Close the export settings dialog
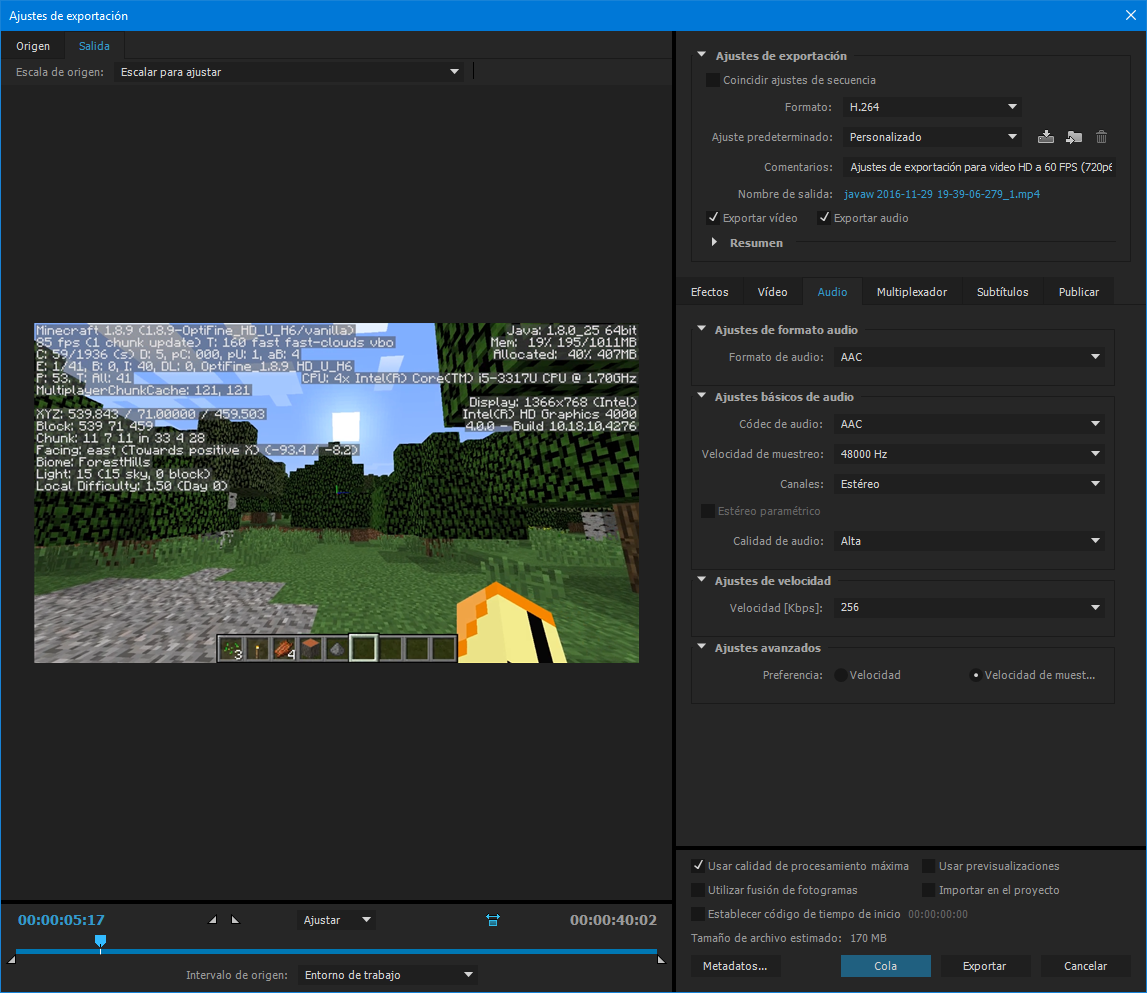The width and height of the screenshot is (1147, 993). click(1130, 15)
